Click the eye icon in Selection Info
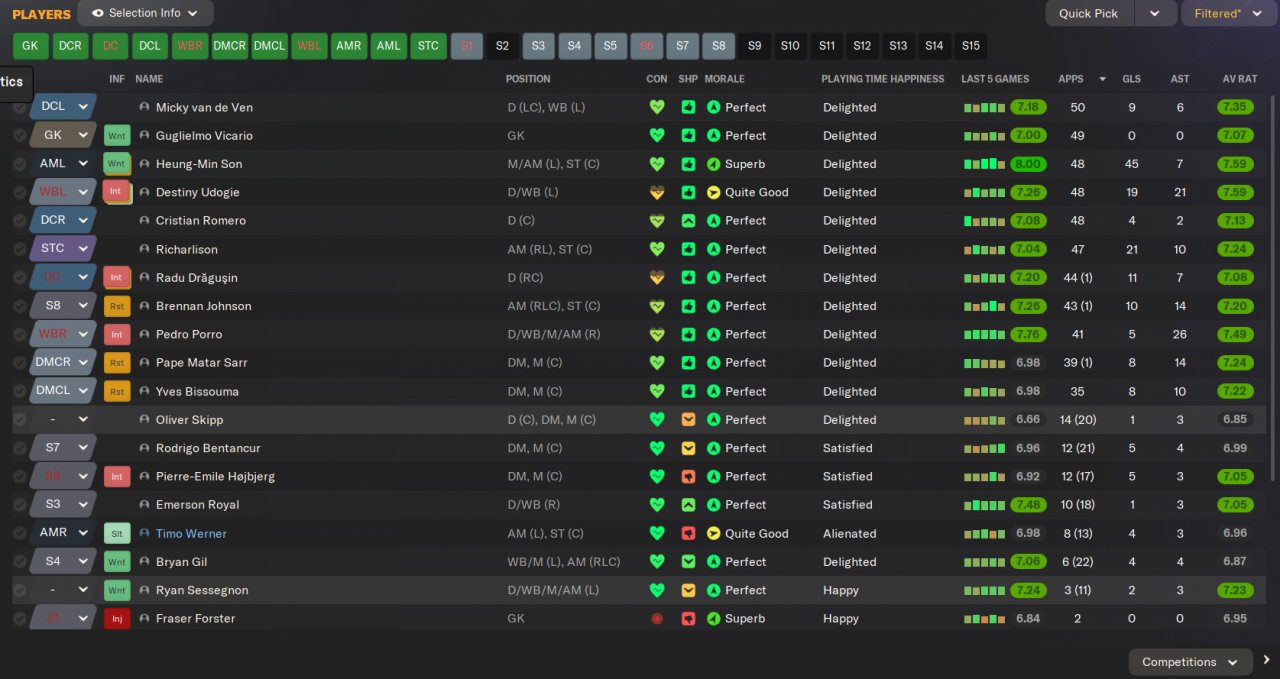The height and width of the screenshot is (679, 1280). point(97,13)
